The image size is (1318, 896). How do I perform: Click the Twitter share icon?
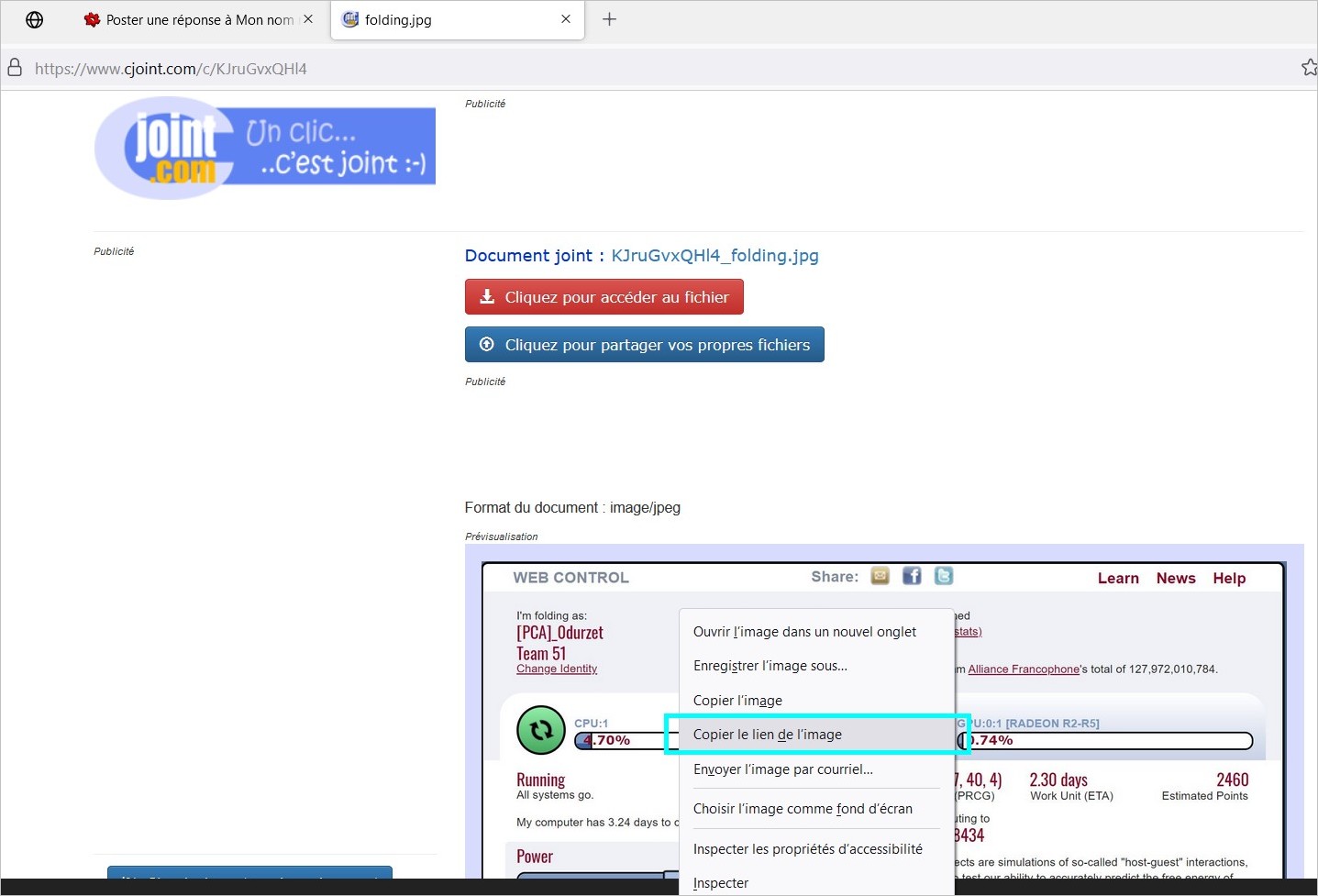point(944,576)
